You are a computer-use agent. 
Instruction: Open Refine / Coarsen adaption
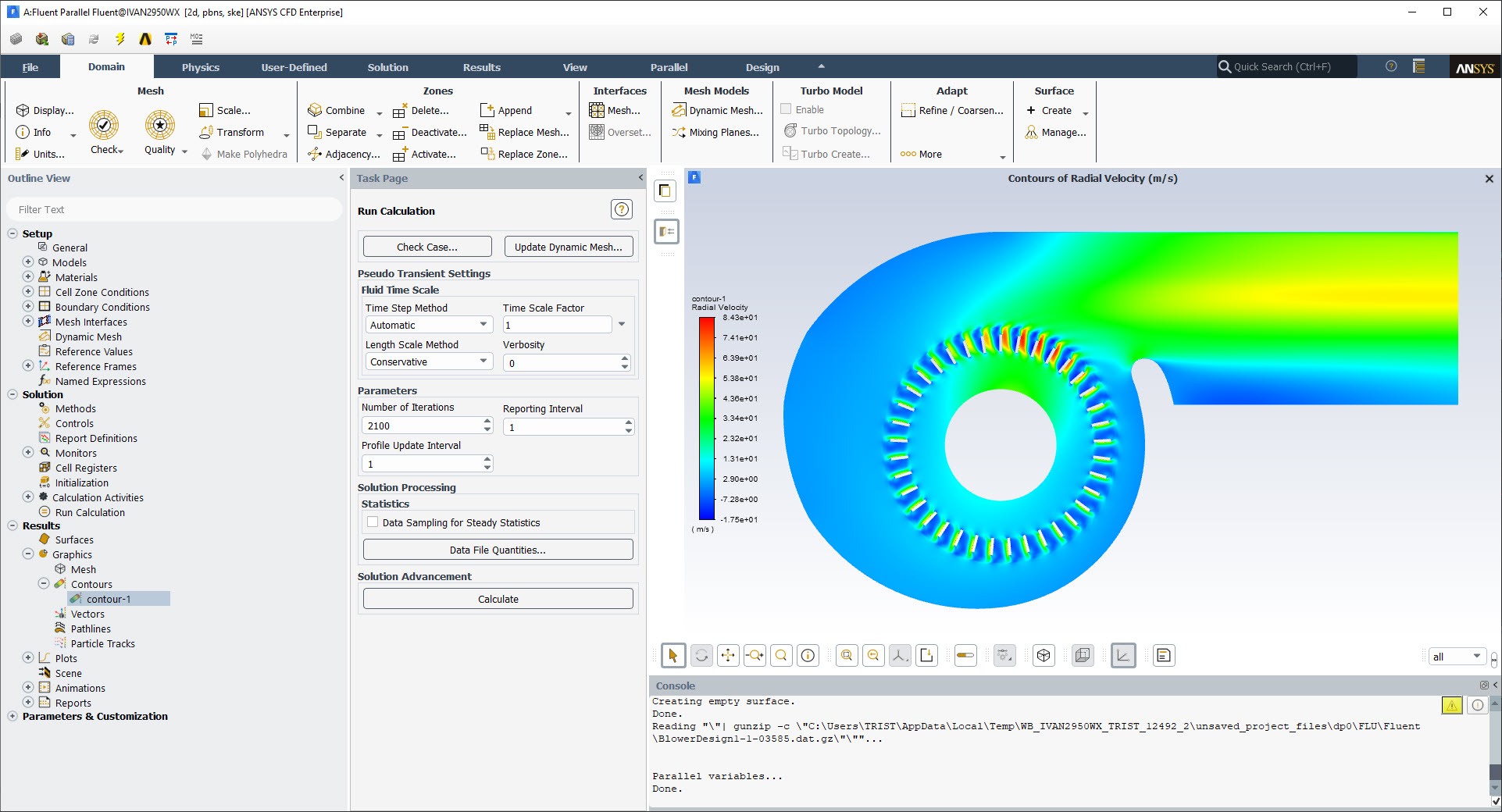(x=952, y=110)
